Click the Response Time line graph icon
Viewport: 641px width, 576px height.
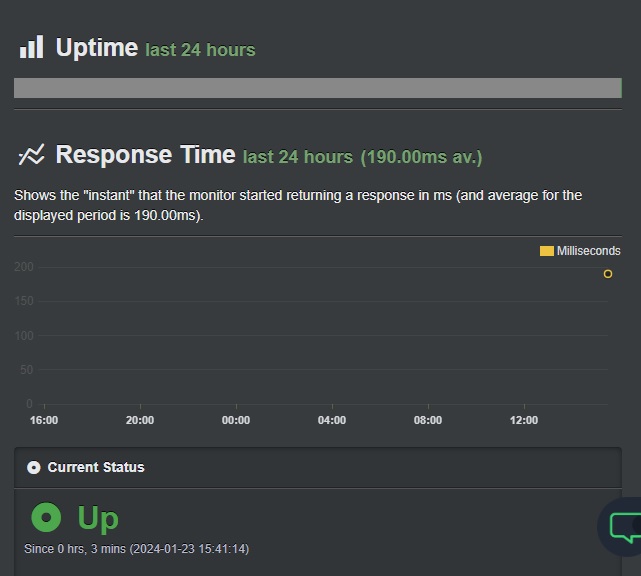click(31, 155)
